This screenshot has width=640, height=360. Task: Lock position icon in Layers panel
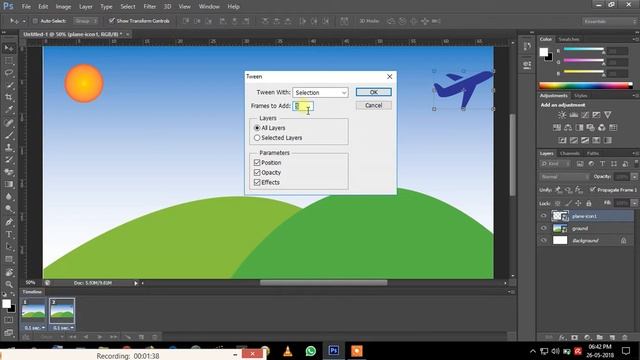(x=578, y=203)
